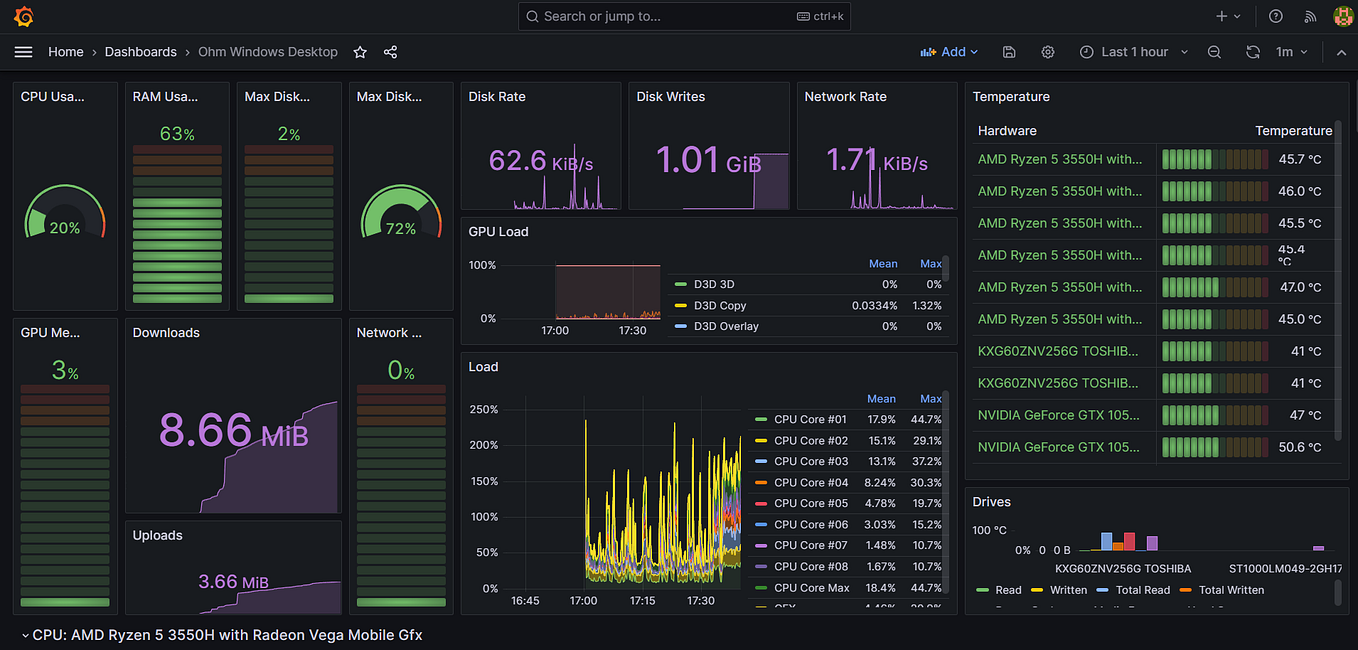Star the Ohm Windows Desktop dashboard
This screenshot has height=650, width=1358.
click(x=359, y=51)
